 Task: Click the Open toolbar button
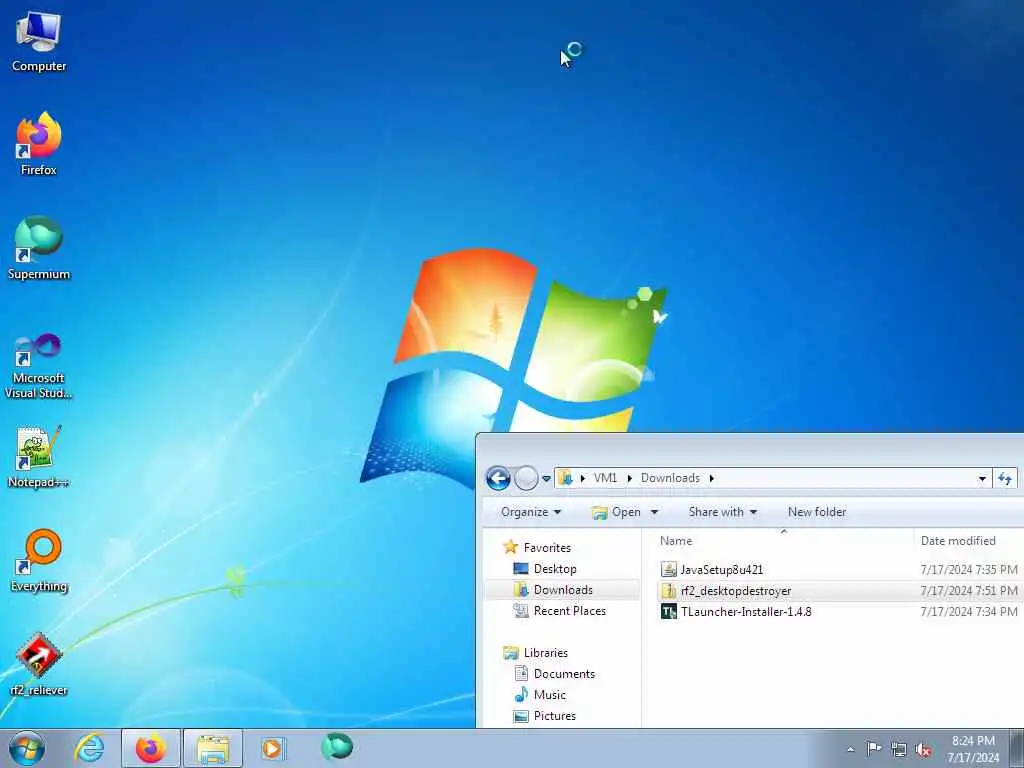pos(616,512)
